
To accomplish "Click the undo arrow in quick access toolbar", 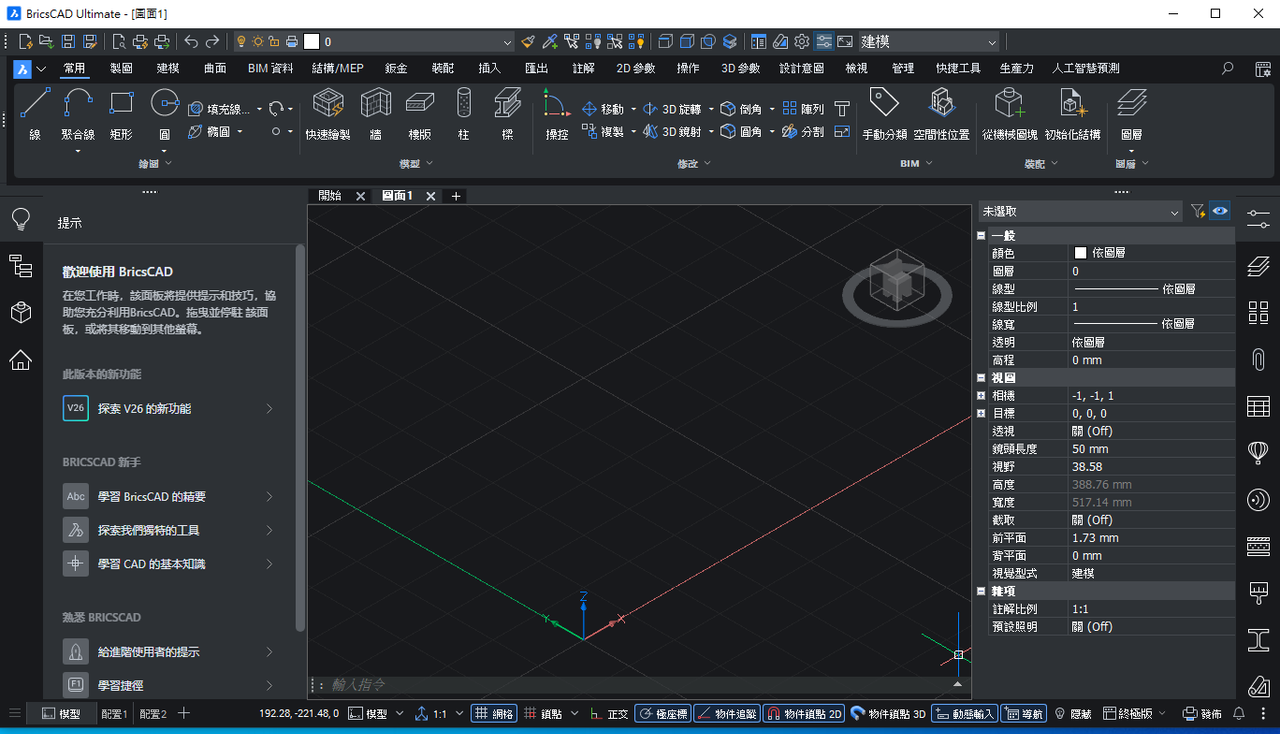I will [x=191, y=42].
